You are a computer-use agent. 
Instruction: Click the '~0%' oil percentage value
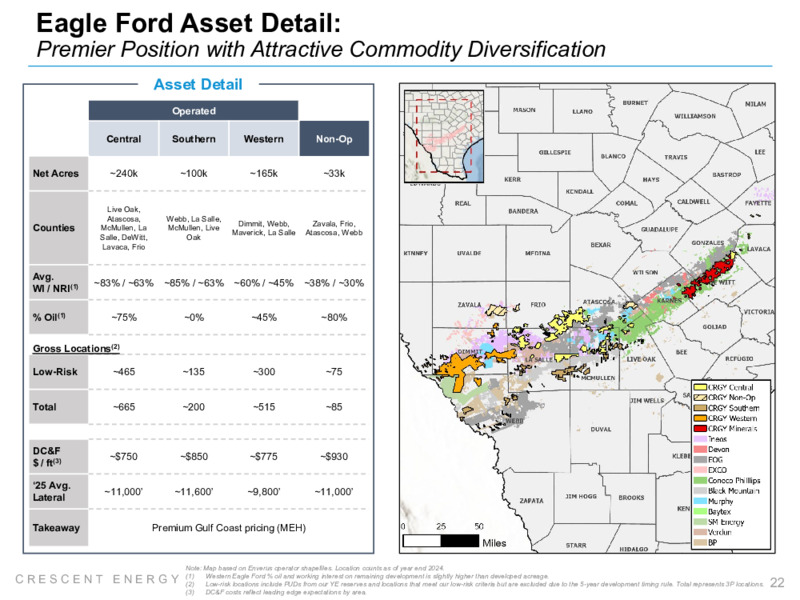click(x=193, y=317)
